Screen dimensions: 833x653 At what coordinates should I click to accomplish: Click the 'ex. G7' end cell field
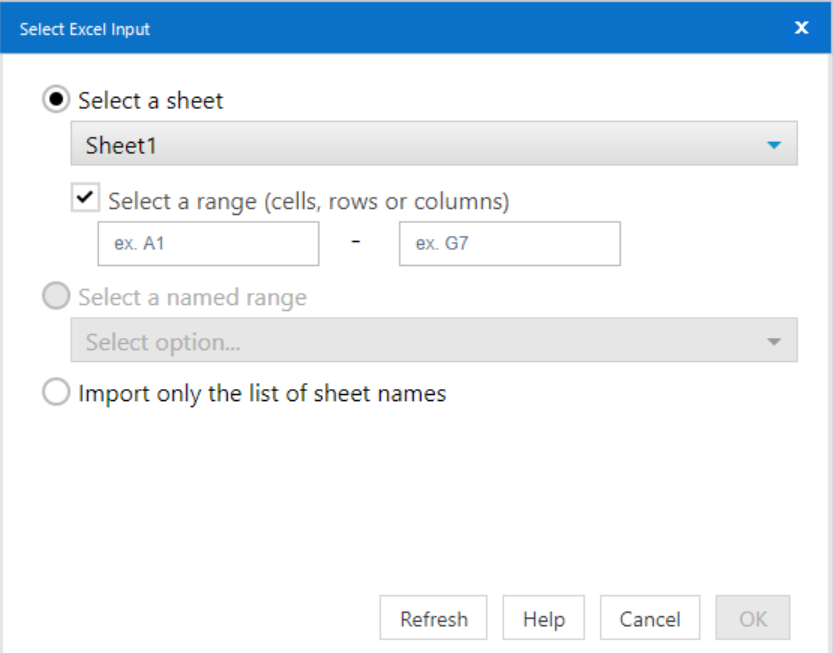tap(509, 244)
